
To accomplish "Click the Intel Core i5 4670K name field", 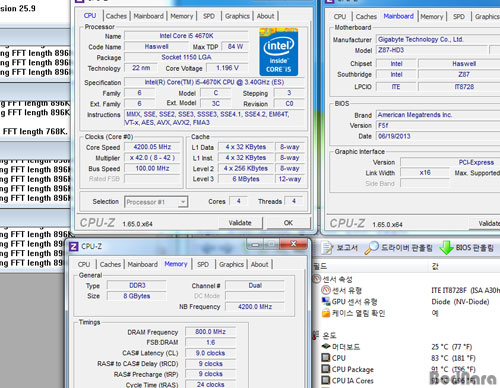I will (186, 36).
